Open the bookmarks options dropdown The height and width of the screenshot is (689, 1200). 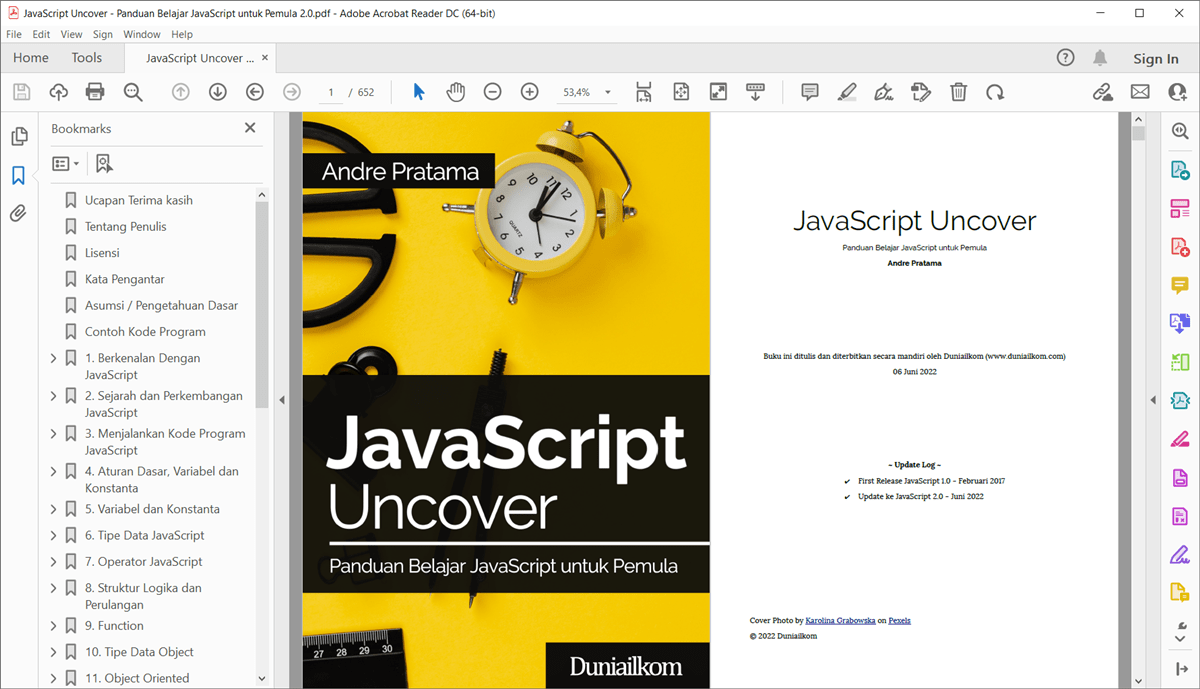pos(65,163)
